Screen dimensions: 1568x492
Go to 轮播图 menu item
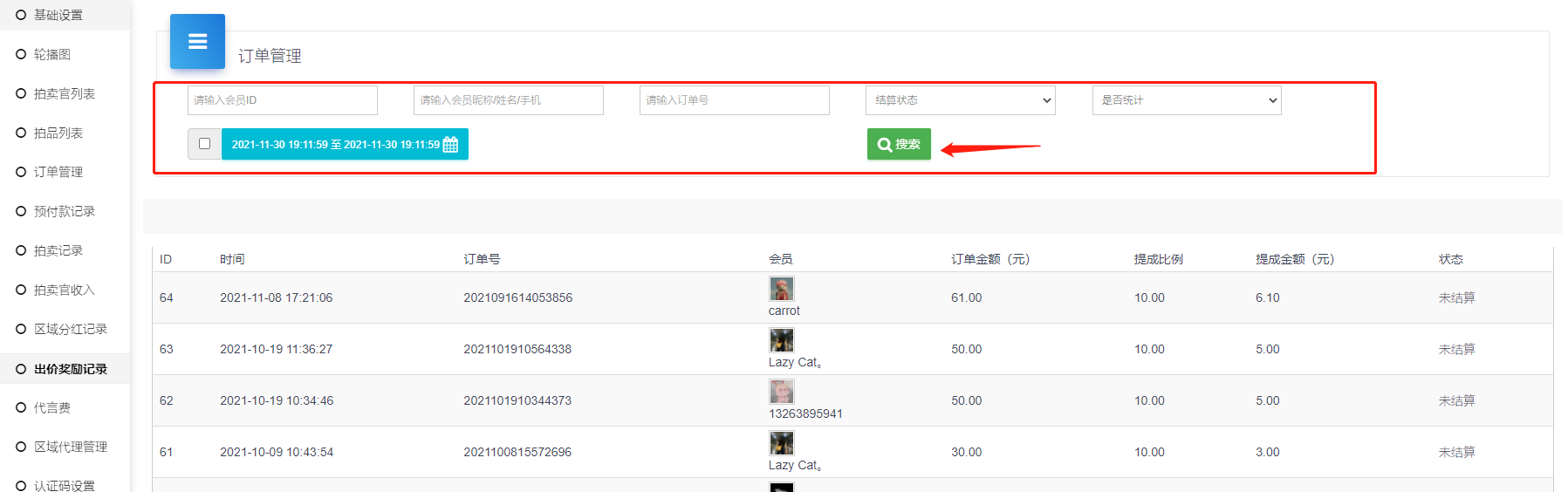(x=52, y=54)
